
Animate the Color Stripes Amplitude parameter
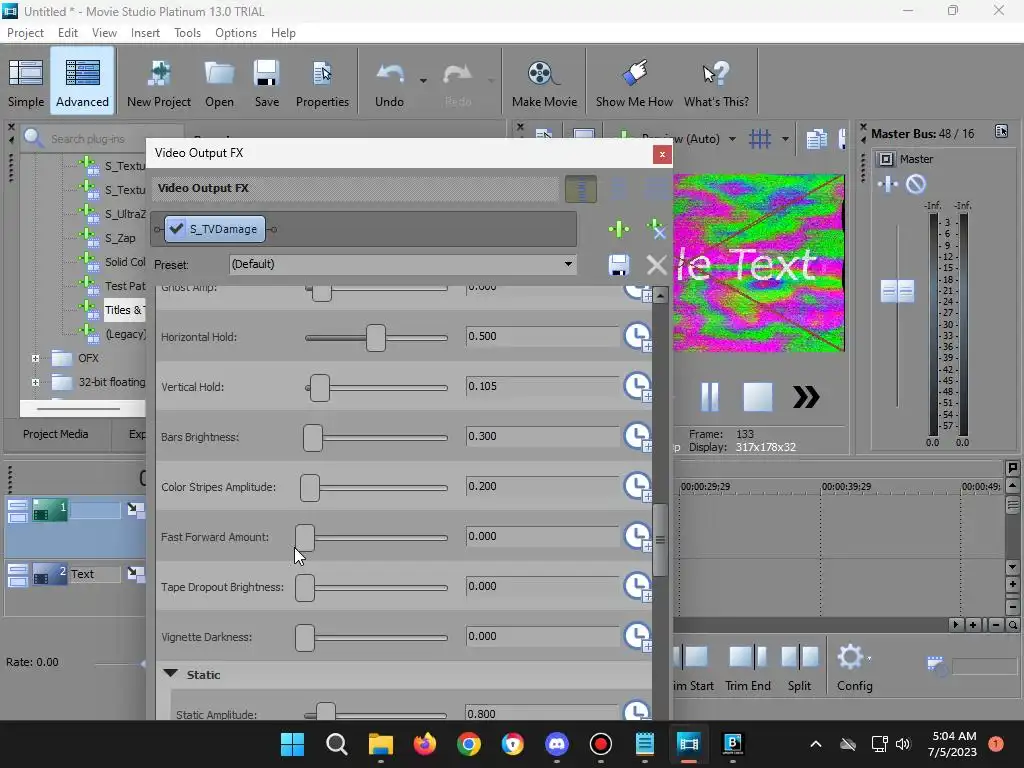pos(637,487)
